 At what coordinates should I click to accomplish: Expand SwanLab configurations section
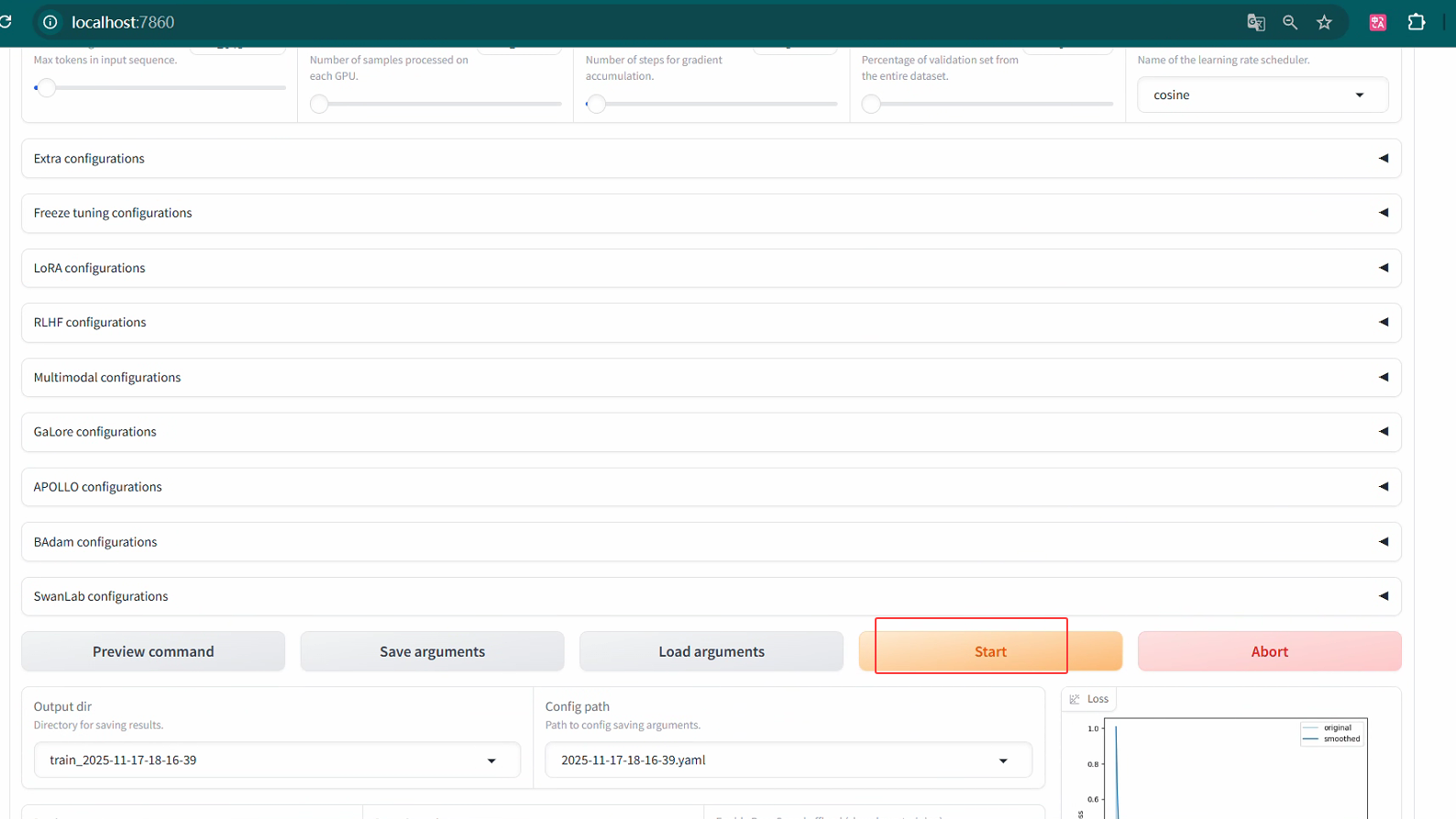point(711,596)
